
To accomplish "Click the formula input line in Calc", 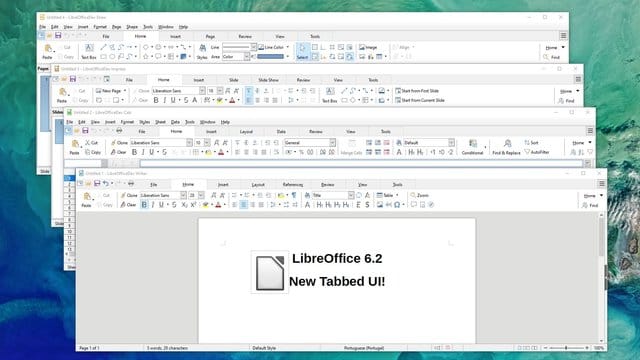I will click(361, 164).
